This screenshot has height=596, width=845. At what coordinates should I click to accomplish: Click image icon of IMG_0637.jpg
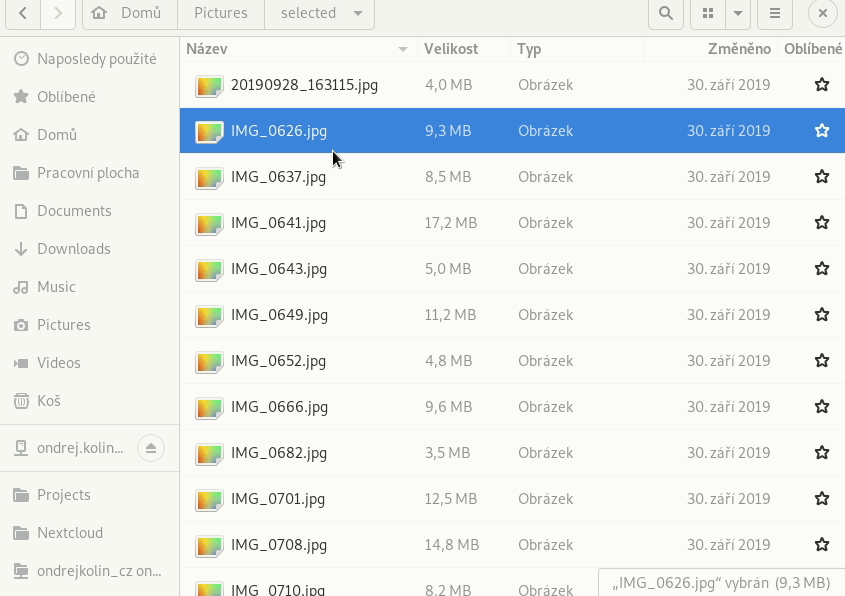(x=209, y=178)
